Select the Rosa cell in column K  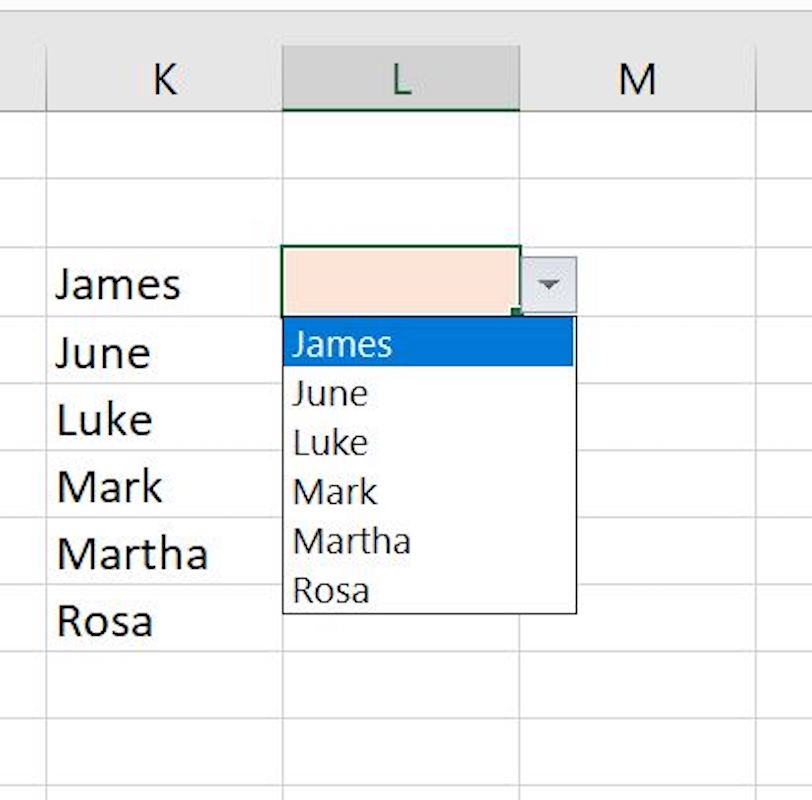click(x=164, y=620)
